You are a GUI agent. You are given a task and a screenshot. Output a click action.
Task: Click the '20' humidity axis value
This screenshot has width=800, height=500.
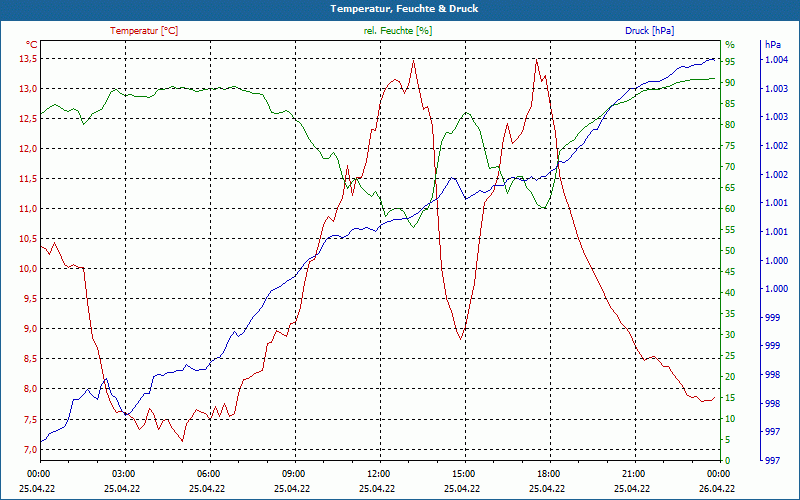730,377
